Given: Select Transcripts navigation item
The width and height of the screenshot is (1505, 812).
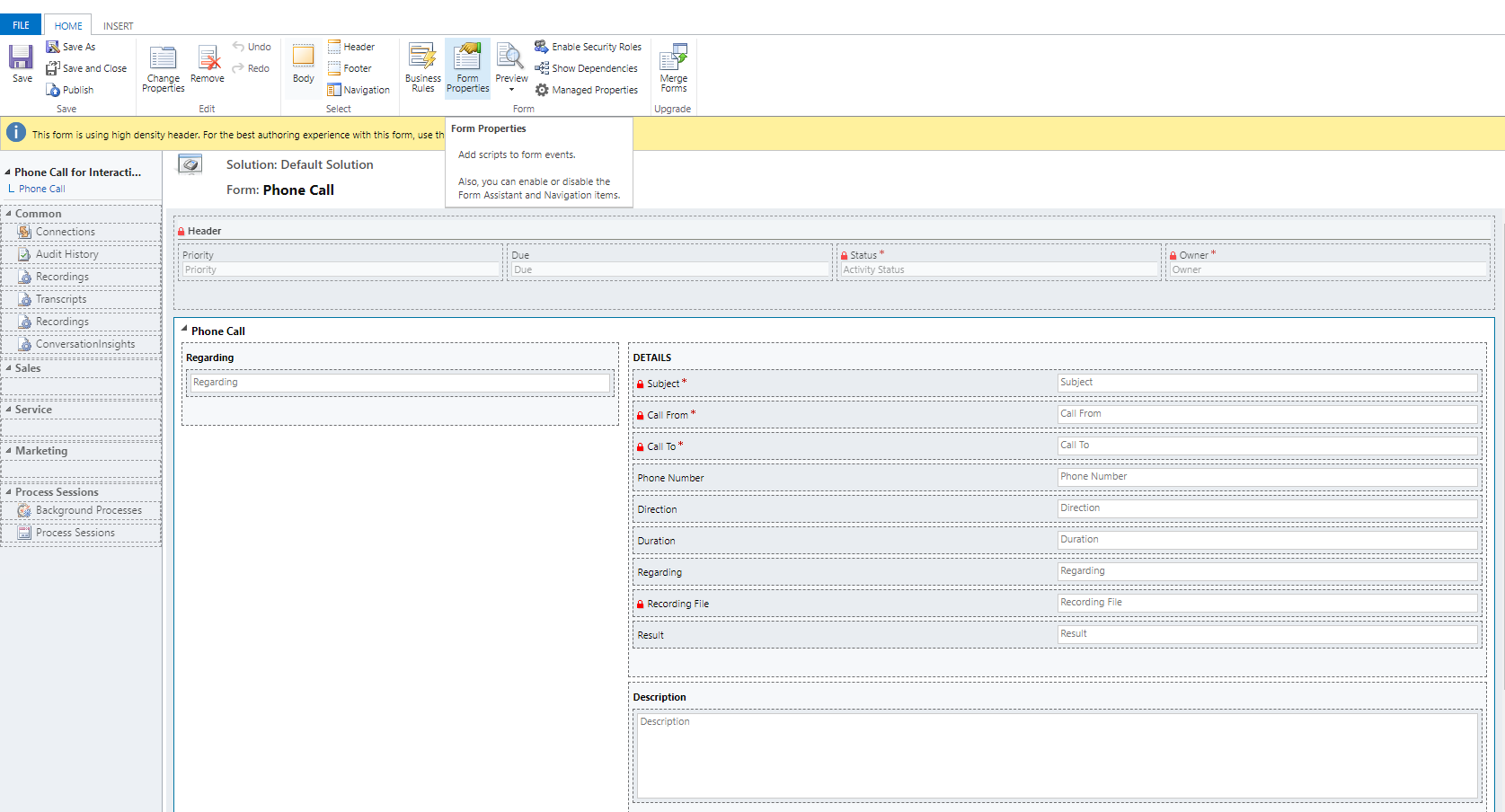Looking at the screenshot, I should coord(82,299).
